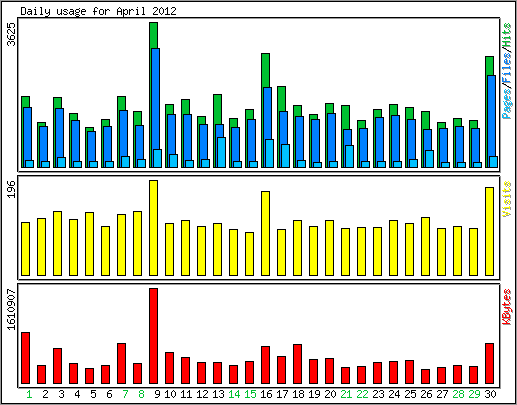Select the red KBytes bar for day 7
This screenshot has height=405, width=517.
pyautogui.click(x=121, y=363)
